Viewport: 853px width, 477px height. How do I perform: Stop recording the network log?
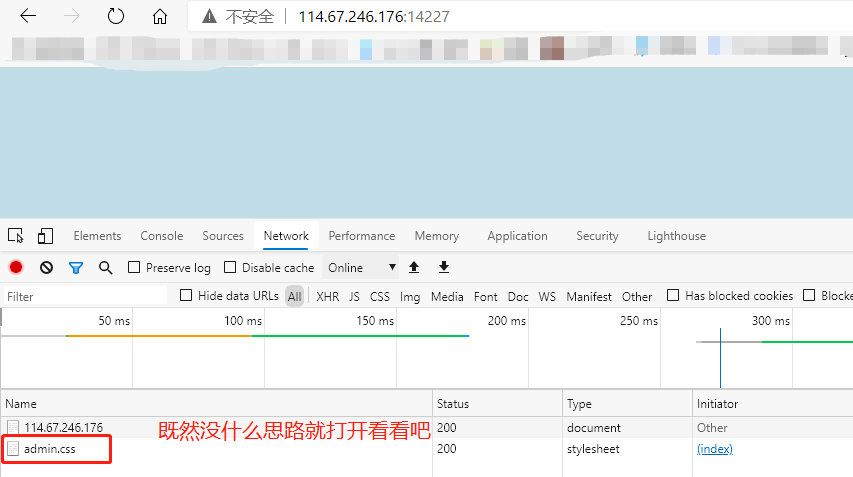[x=16, y=267]
